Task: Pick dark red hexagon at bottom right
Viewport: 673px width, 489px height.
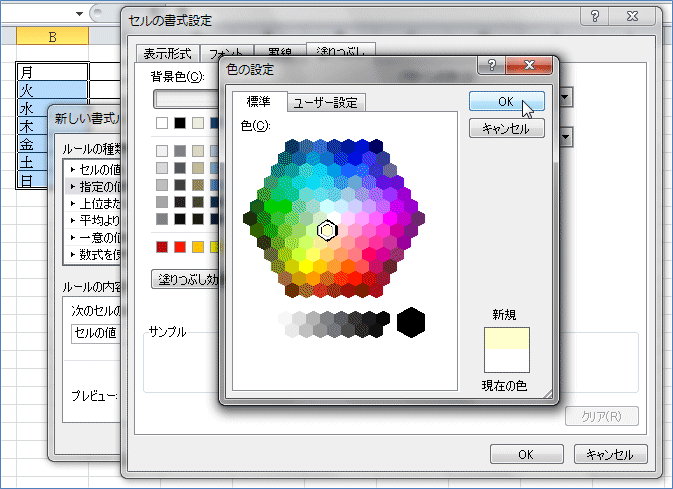Action: (x=376, y=291)
